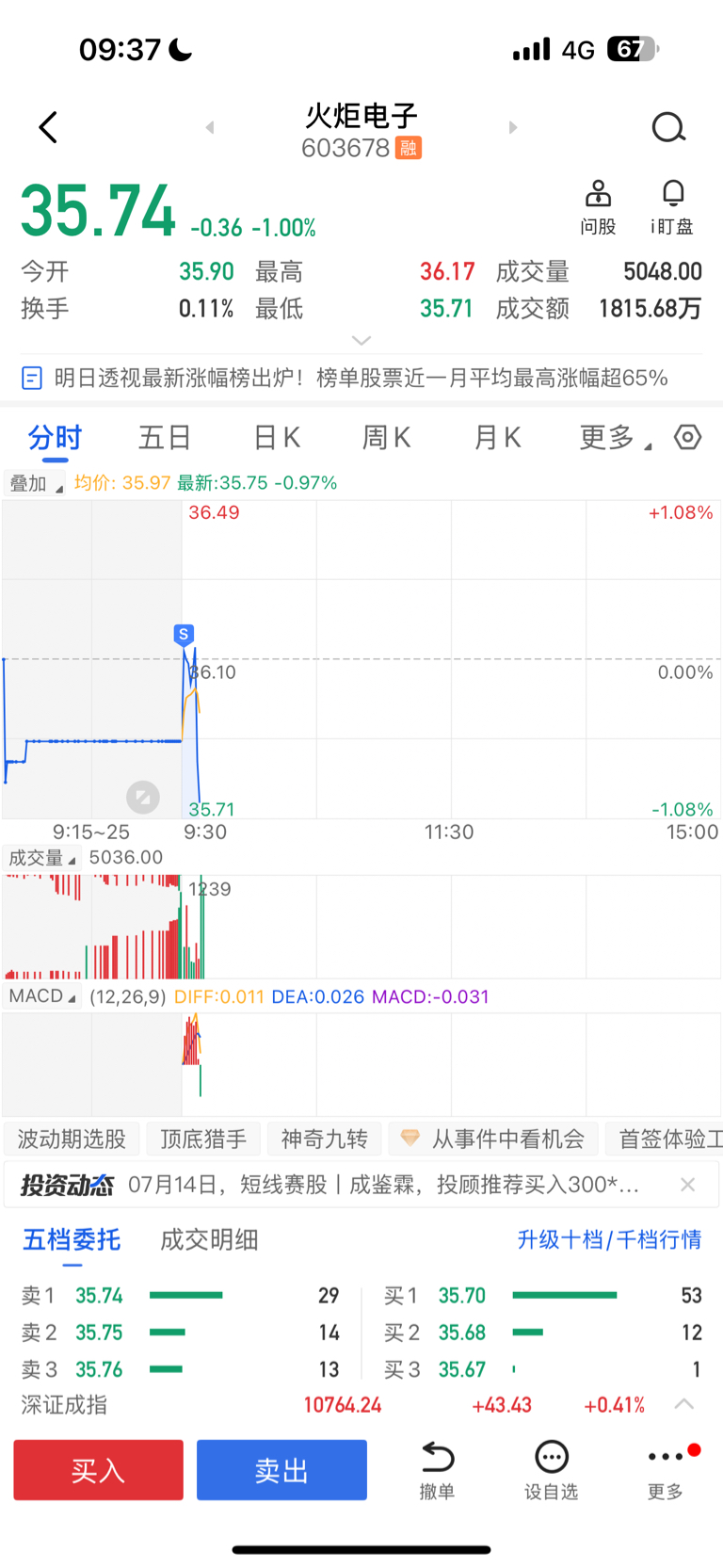
Task: Open the 明日透视 news headline
Action: (x=361, y=379)
